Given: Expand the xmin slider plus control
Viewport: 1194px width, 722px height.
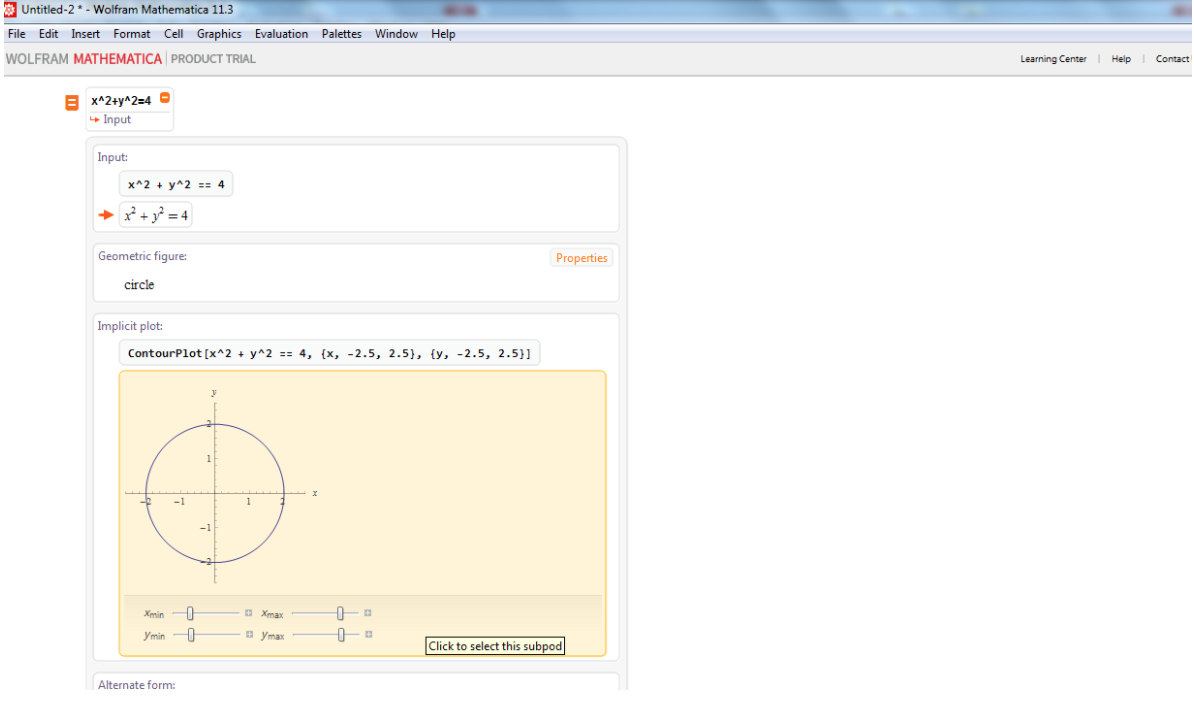Looking at the screenshot, I should tap(248, 613).
